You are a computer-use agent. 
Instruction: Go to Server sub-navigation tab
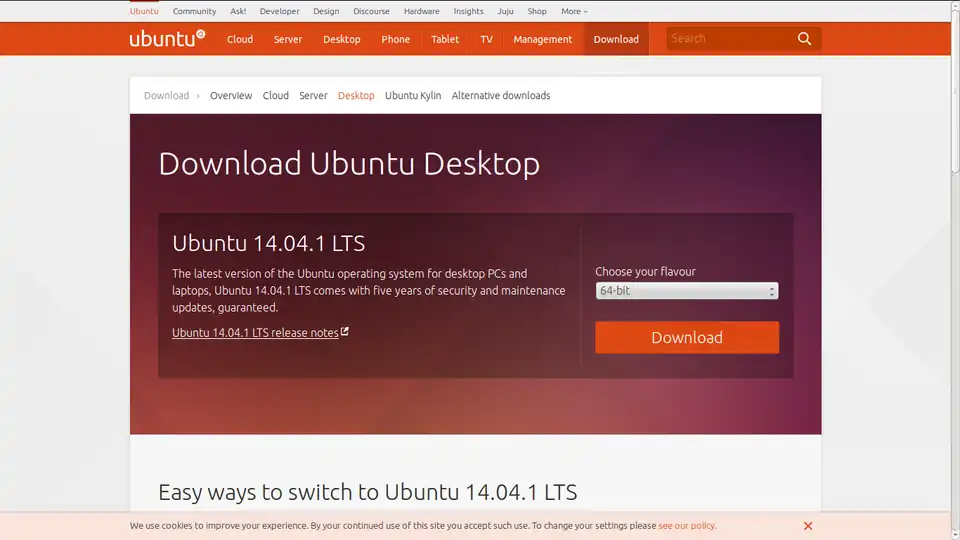pyautogui.click(x=313, y=96)
